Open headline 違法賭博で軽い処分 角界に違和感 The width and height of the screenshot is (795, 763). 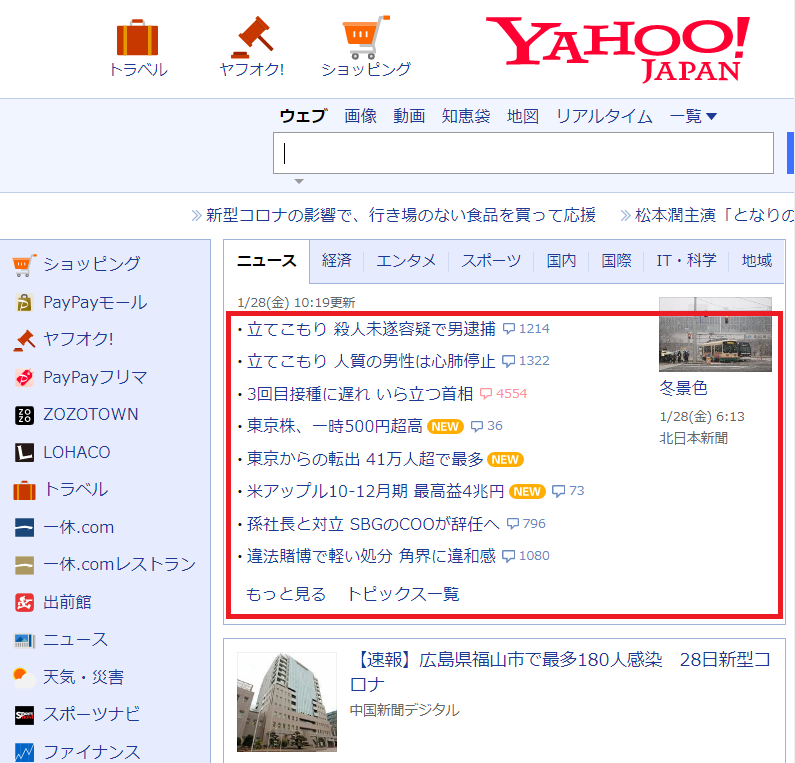[x=371, y=556]
